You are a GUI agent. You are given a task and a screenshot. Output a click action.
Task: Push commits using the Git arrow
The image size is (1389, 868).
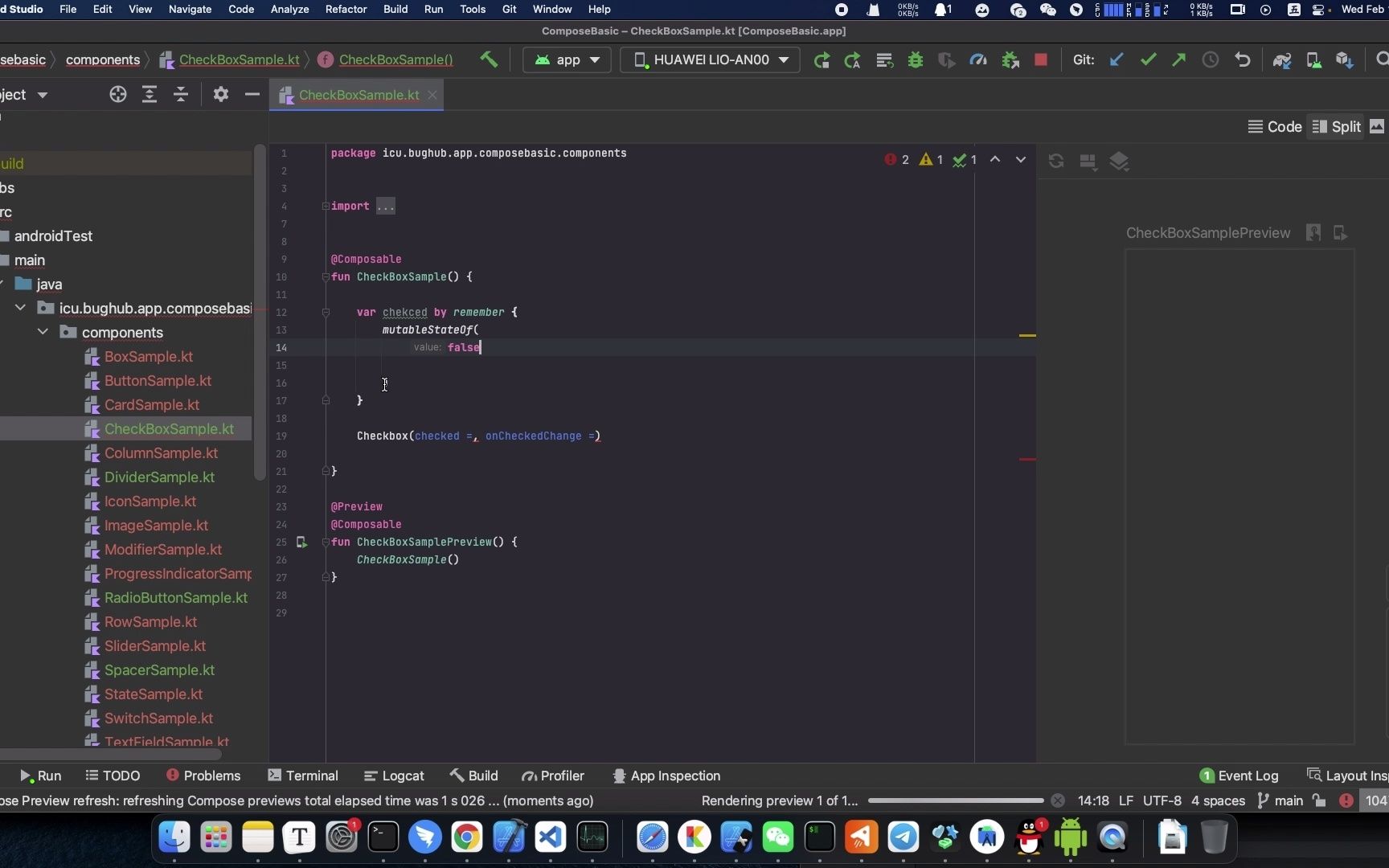(x=1178, y=59)
